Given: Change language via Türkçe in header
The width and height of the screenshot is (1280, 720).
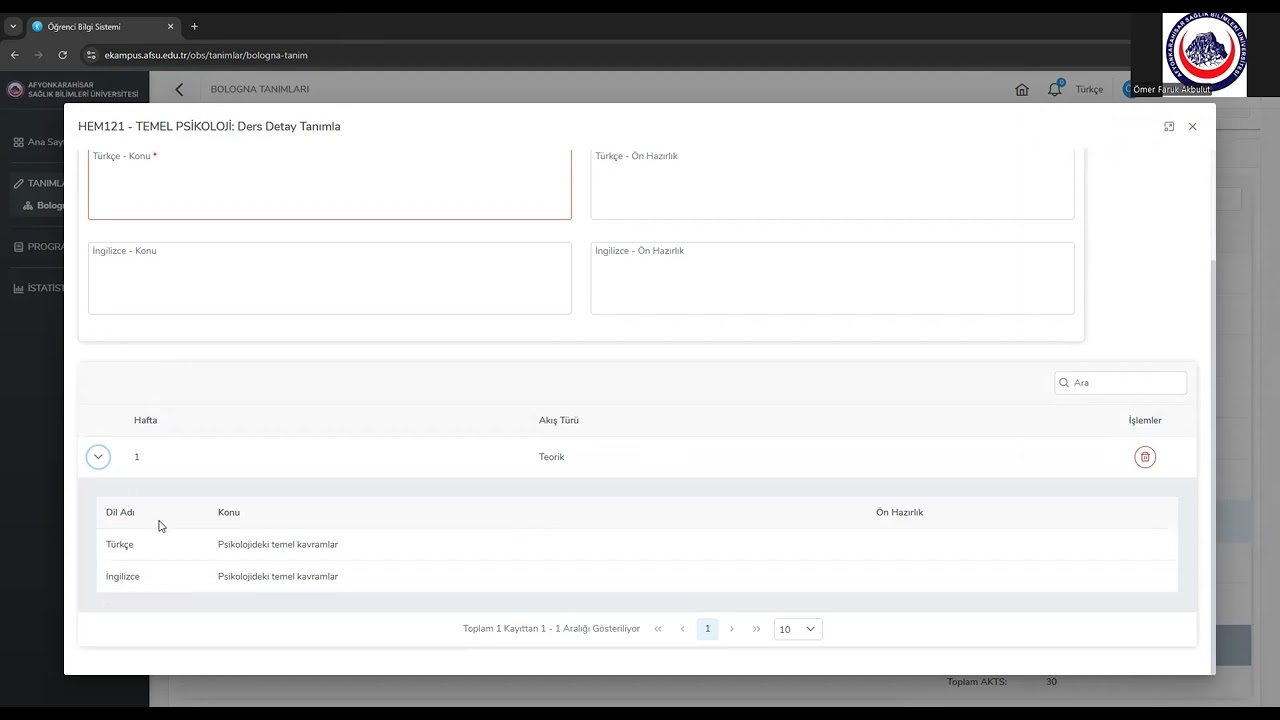Looking at the screenshot, I should pos(1089,89).
